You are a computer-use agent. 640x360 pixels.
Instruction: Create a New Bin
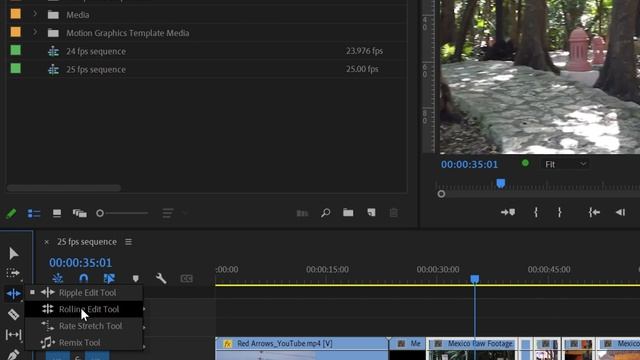coord(348,212)
